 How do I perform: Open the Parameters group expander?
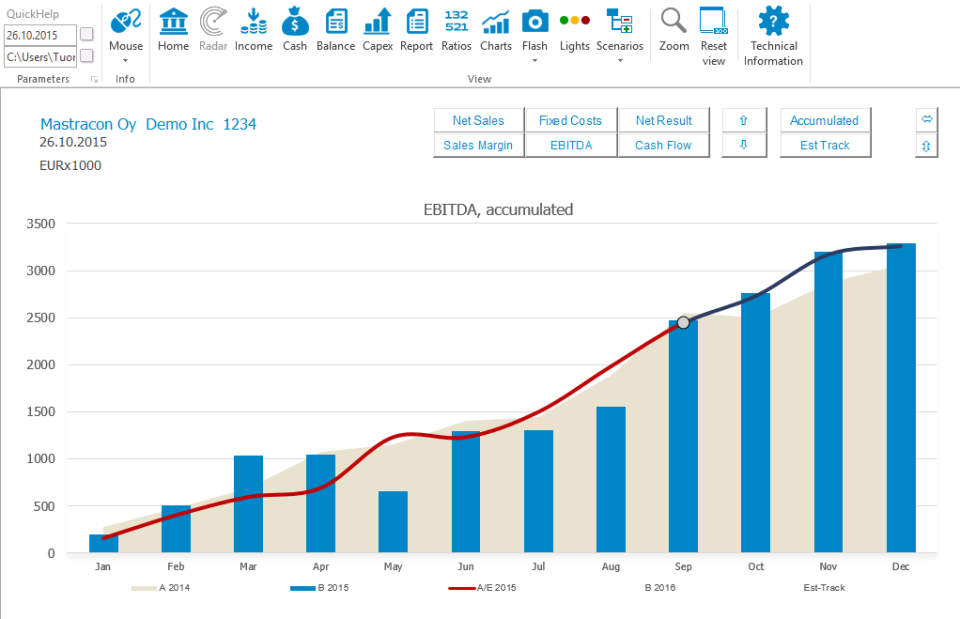(x=94, y=78)
